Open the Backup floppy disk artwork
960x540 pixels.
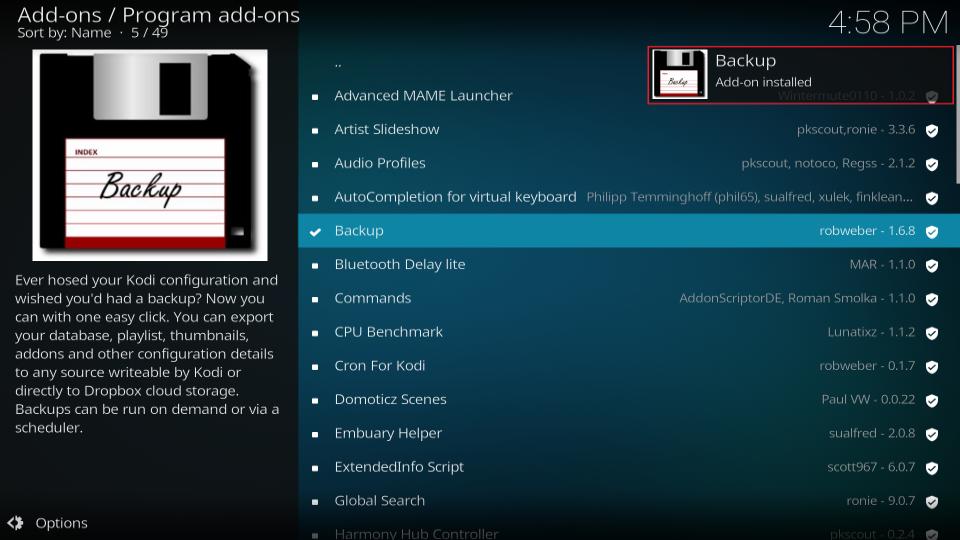[x=150, y=155]
